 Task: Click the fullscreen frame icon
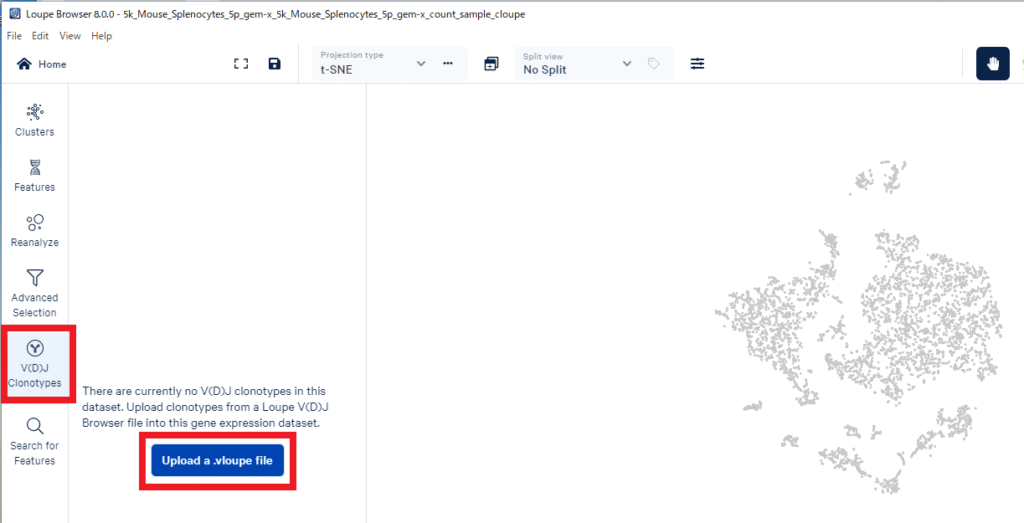click(241, 64)
